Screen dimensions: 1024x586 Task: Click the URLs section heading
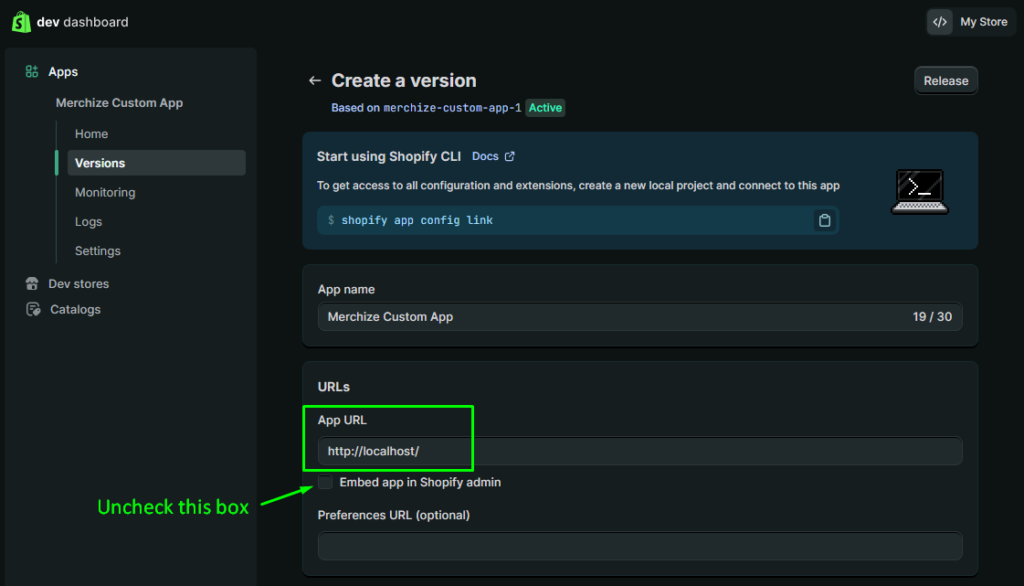(333, 387)
